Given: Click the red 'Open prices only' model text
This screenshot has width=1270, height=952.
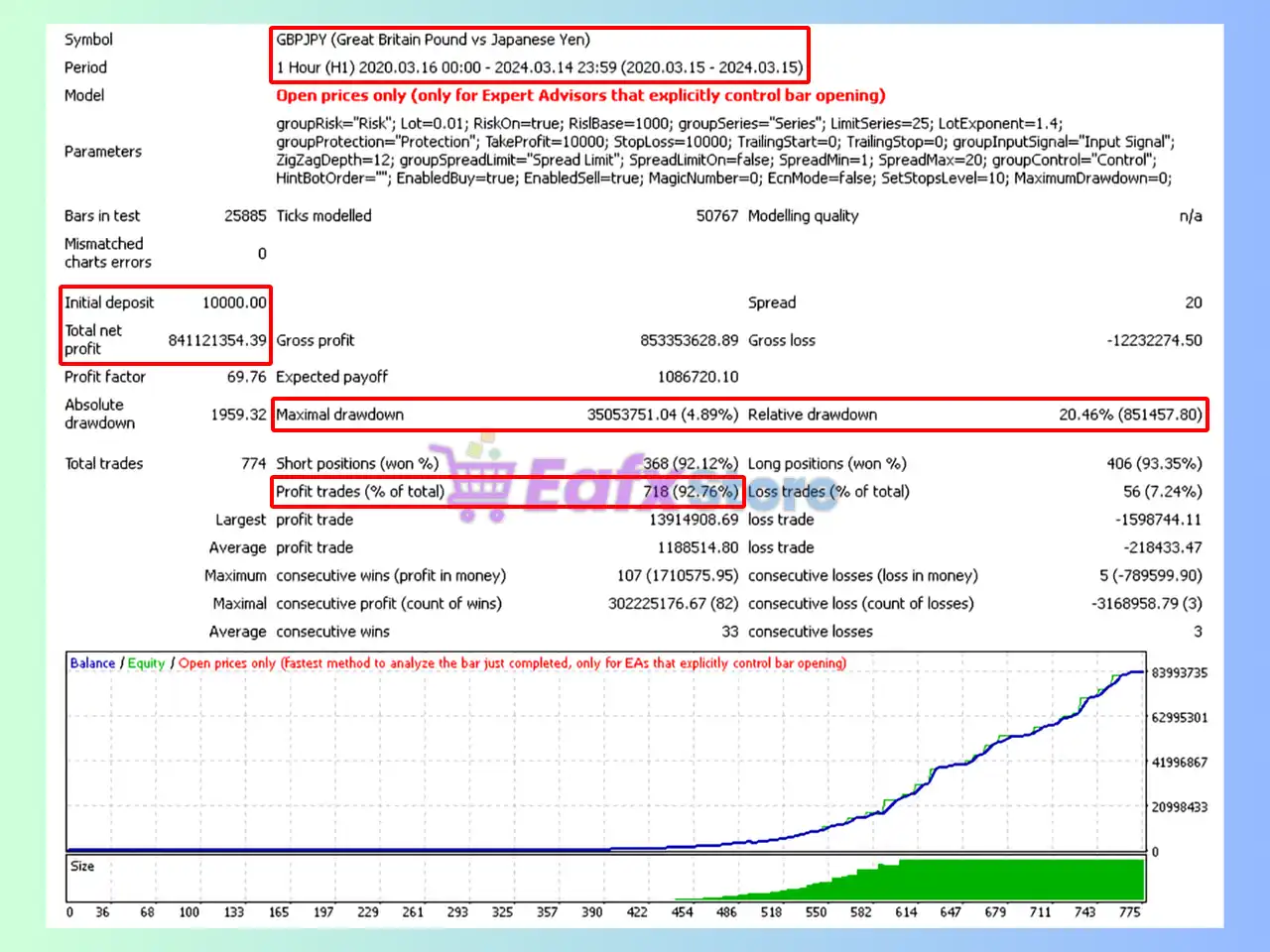Looking at the screenshot, I should tap(579, 95).
